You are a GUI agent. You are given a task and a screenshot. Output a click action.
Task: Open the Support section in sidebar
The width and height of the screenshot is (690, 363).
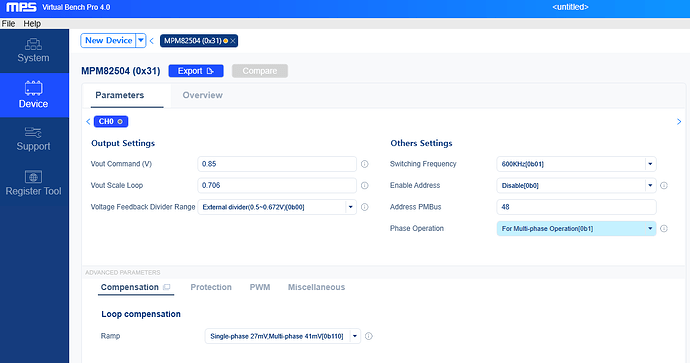click(x=34, y=139)
